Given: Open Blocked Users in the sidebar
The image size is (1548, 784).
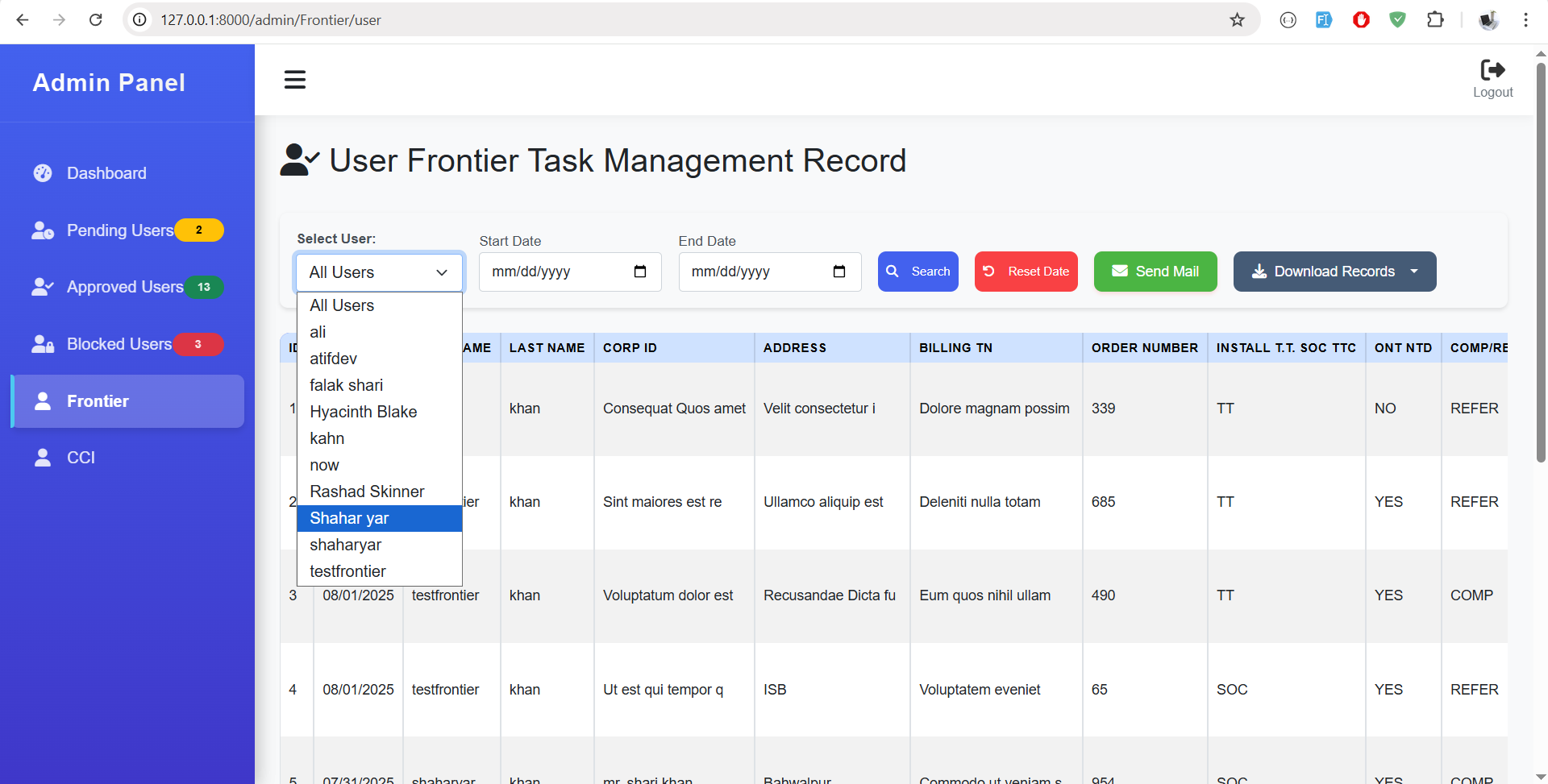Looking at the screenshot, I should coord(119,344).
